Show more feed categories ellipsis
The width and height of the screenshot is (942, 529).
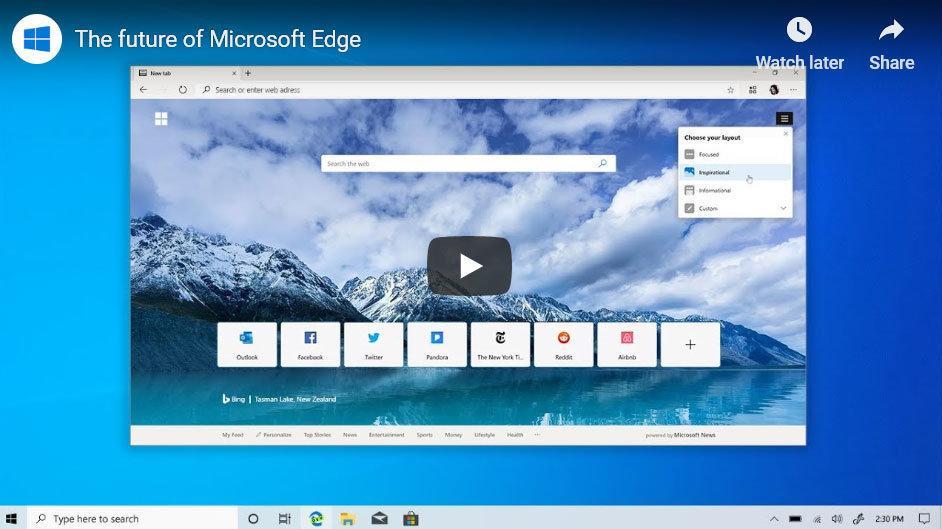537,435
